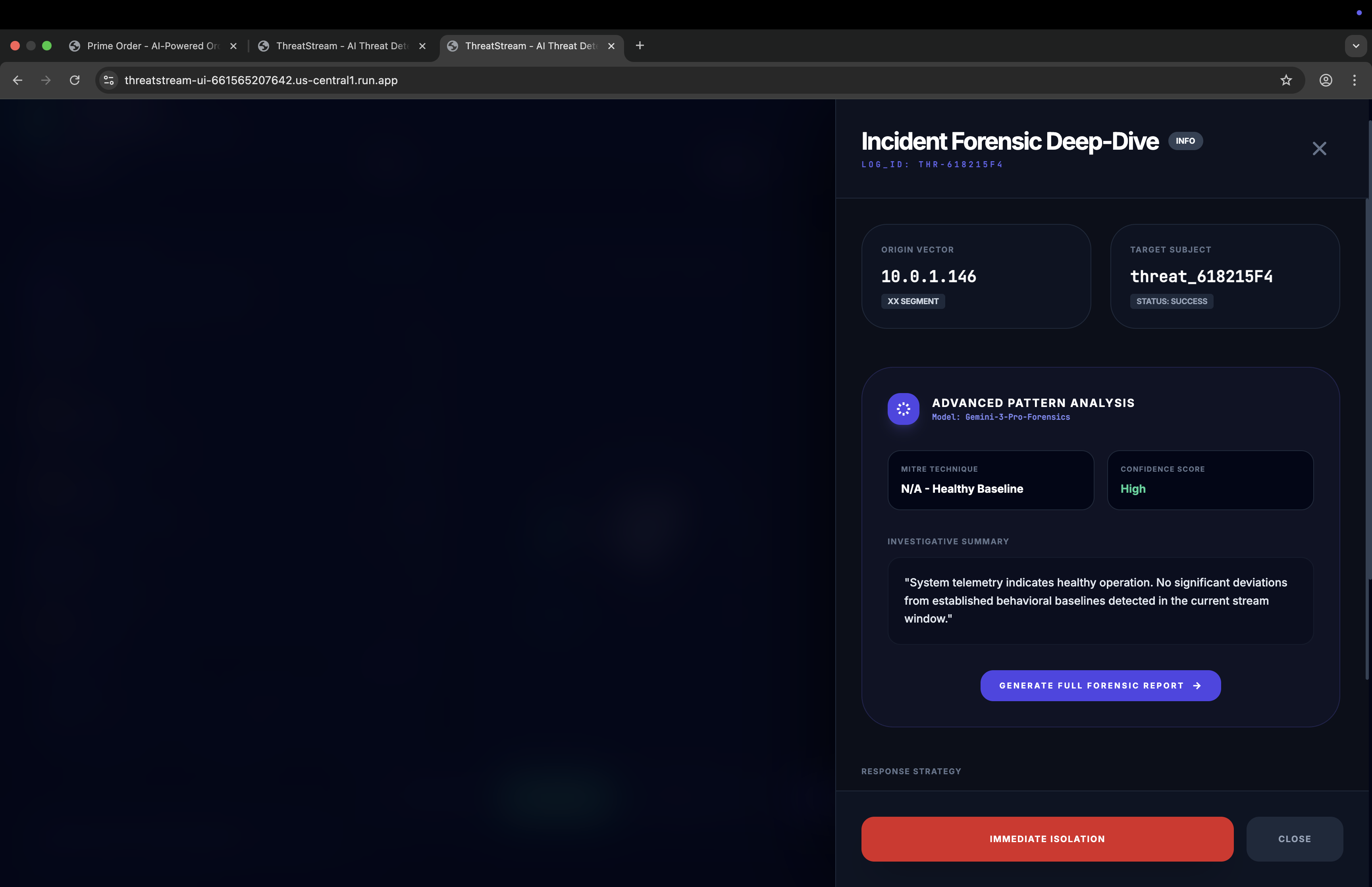The image size is (1372, 887).
Task: Switch to Prime Order tab
Action: (x=152, y=46)
